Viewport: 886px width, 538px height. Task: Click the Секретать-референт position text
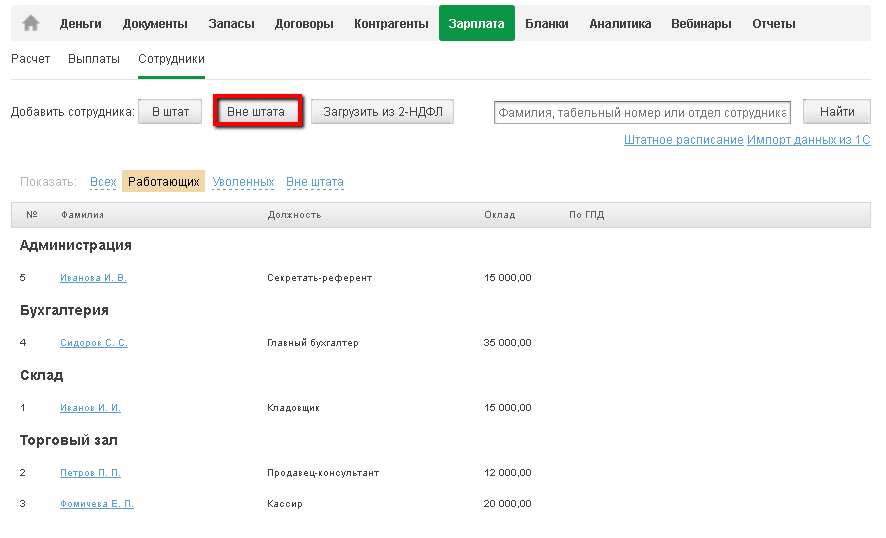tap(320, 277)
